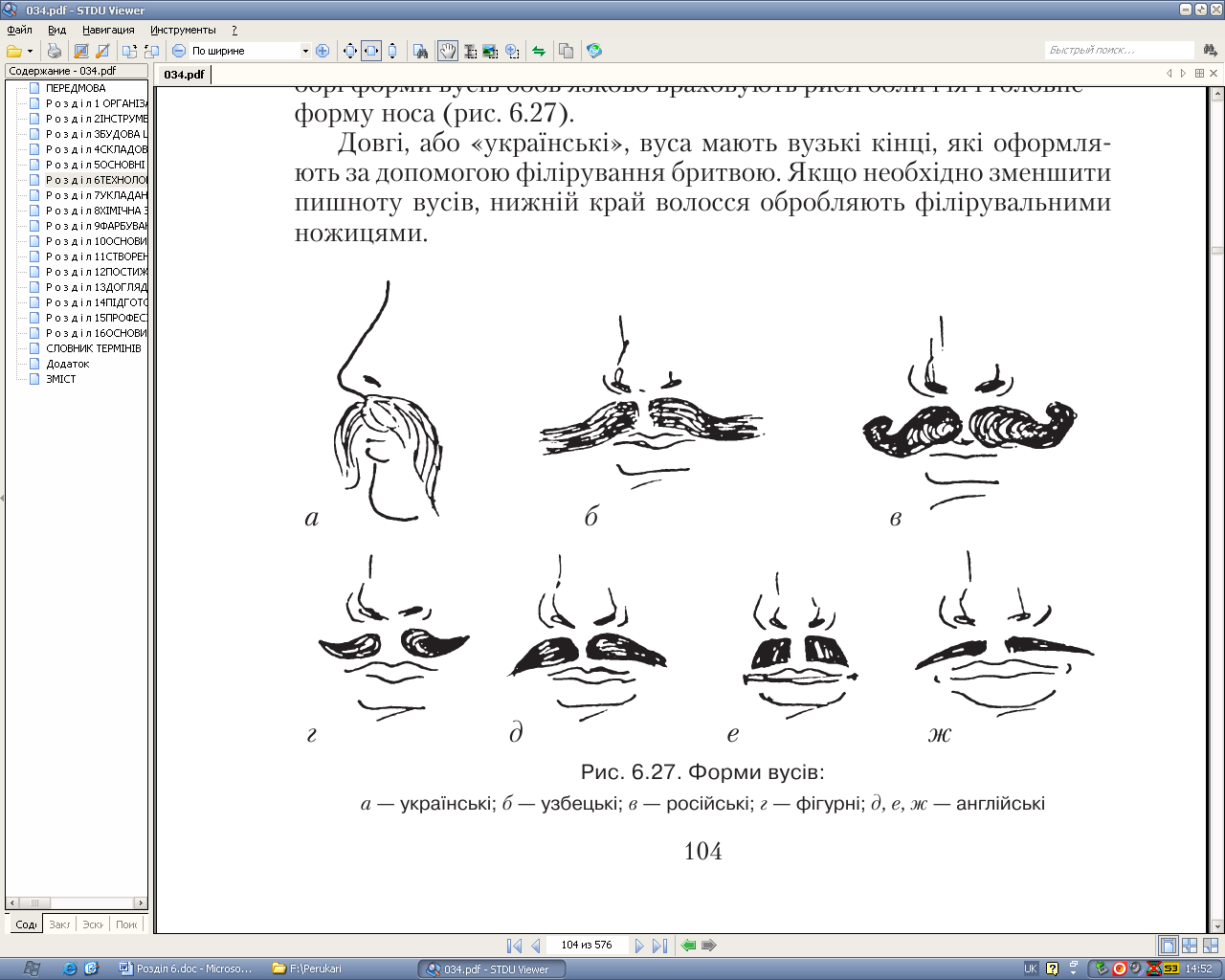Enable grid page view layout
Image resolution: width=1225 pixels, height=980 pixels.
1211,946
